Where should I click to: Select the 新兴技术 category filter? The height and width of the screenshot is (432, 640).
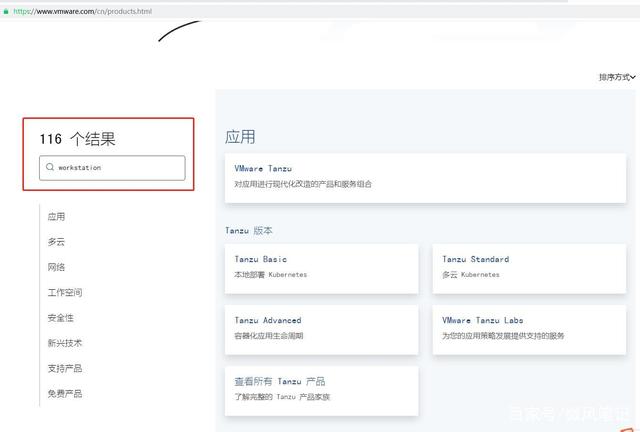65,343
